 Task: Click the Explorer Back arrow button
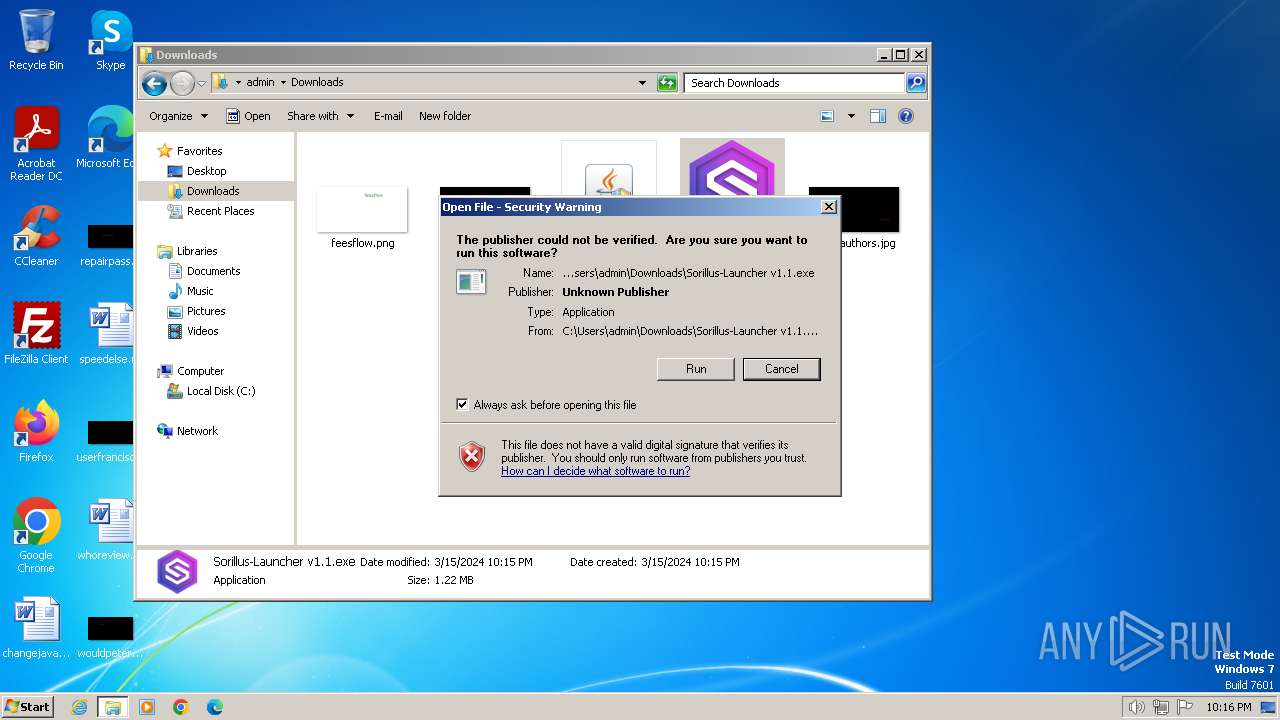pyautogui.click(x=154, y=83)
